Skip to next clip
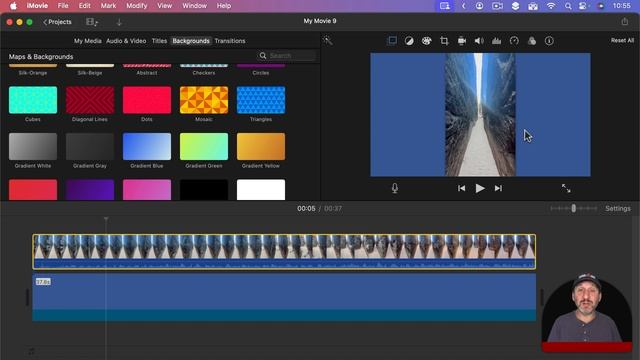Screen dimensions: 640x360 tap(498, 188)
